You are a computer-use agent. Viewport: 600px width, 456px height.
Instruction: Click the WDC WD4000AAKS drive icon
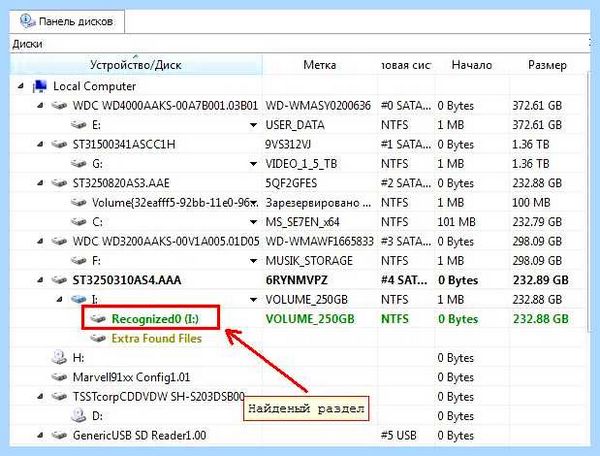coord(59,106)
